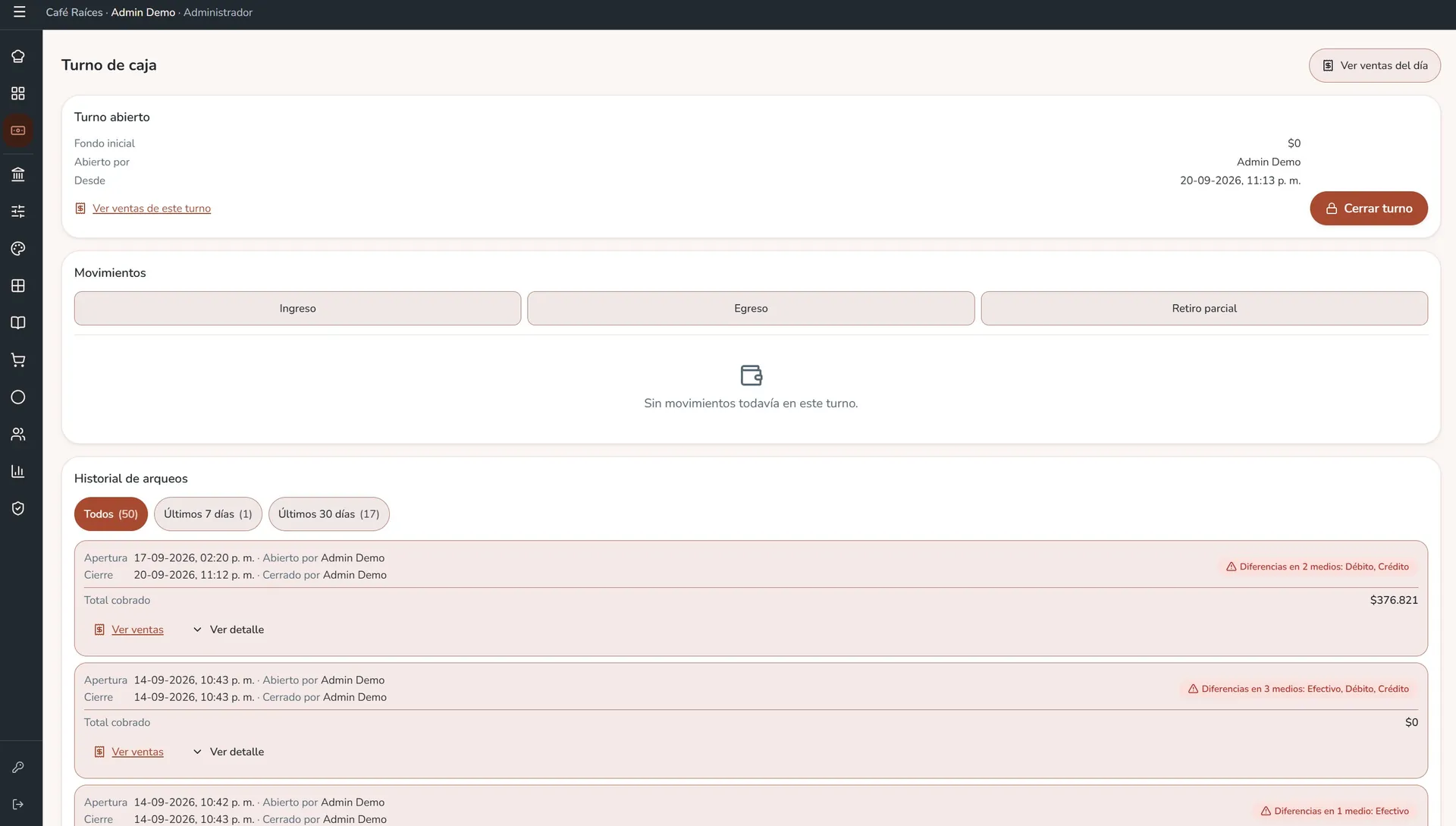This screenshot has height=826, width=1456.
Task: Open the bar chart reports sidebar icon
Action: coord(18,472)
